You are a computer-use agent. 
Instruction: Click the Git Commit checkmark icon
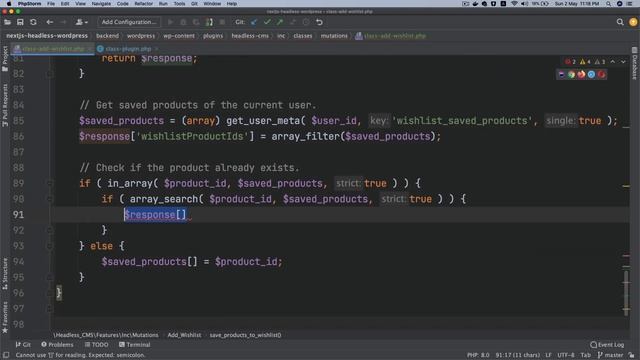(x=267, y=22)
